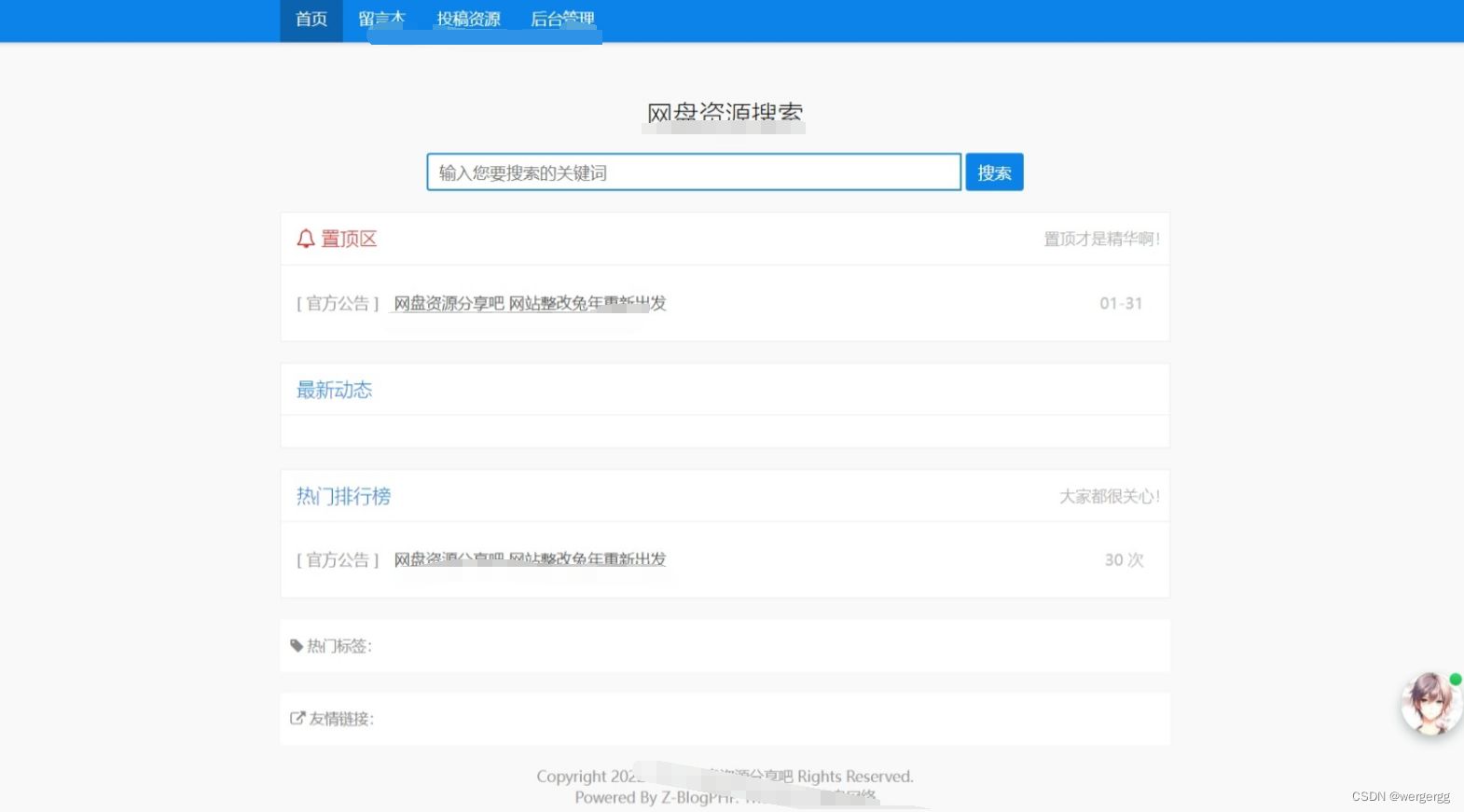The height and width of the screenshot is (812, 1464).
Task: Click the 最新动态 section heading
Action: pyautogui.click(x=334, y=390)
